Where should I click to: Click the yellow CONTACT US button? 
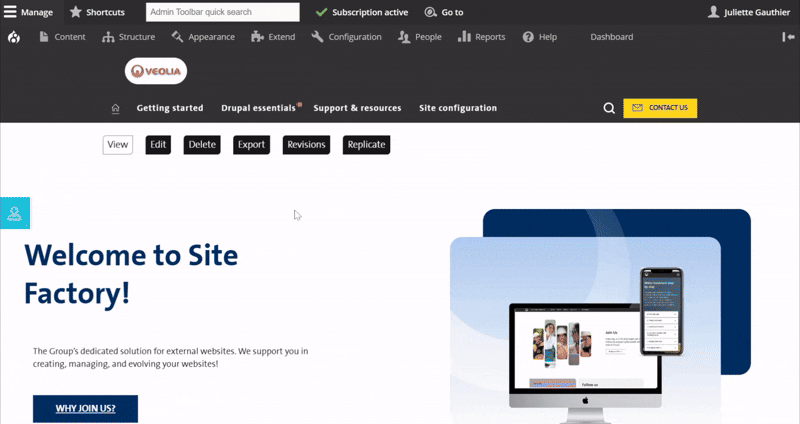pyautogui.click(x=659, y=108)
